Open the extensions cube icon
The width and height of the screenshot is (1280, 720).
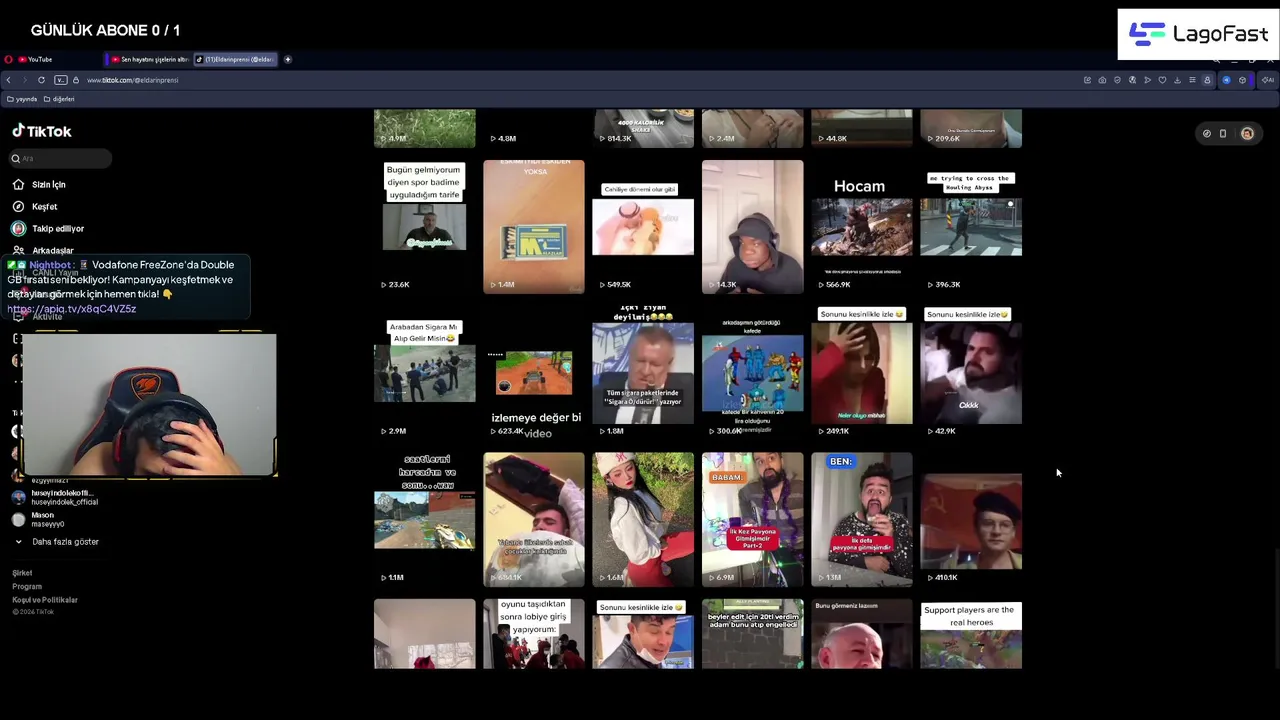click(x=1242, y=80)
